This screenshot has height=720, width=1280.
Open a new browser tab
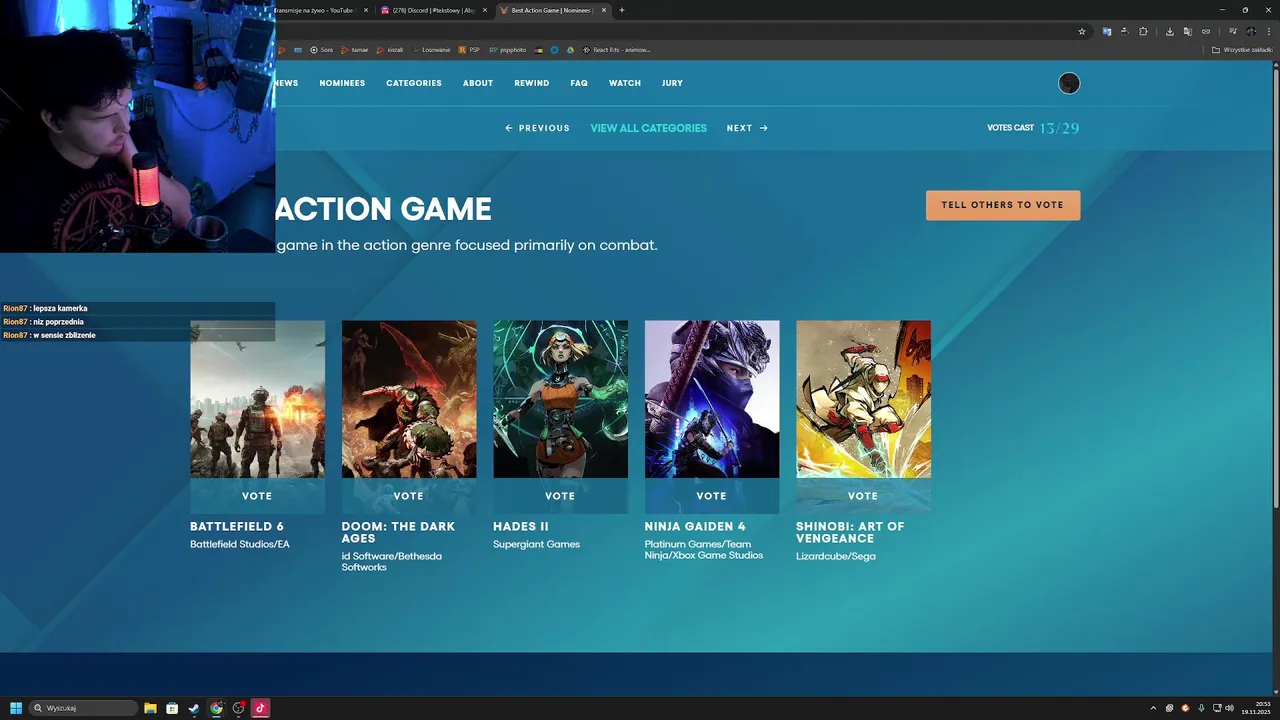pos(622,10)
